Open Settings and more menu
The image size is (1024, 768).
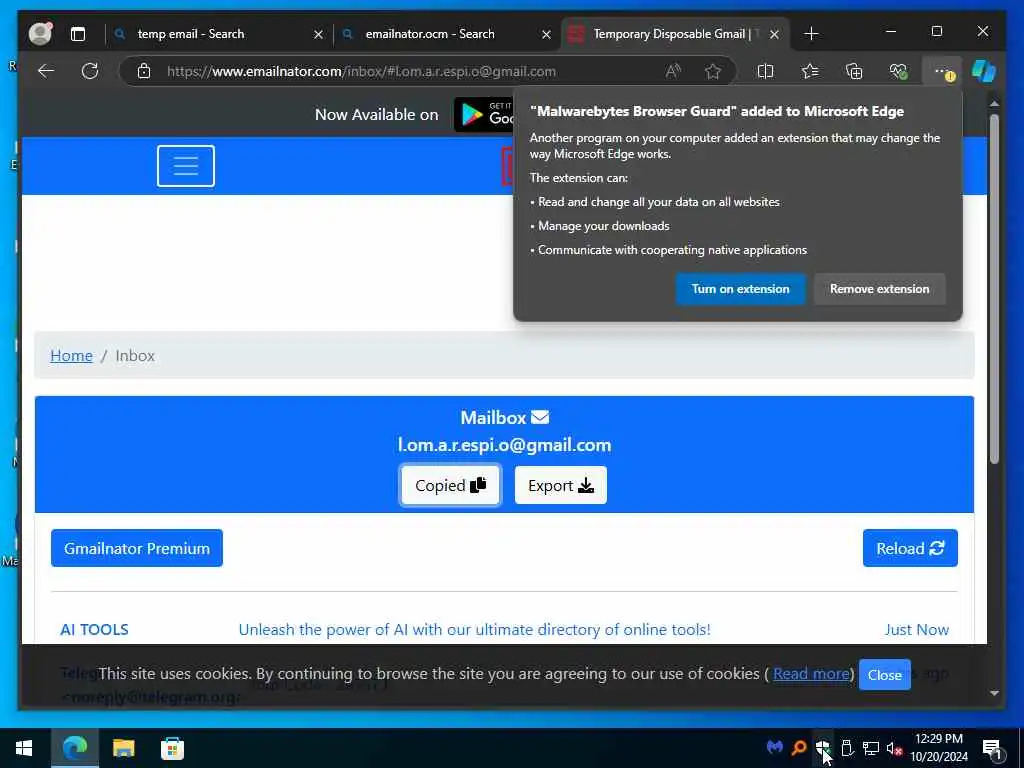(941, 71)
